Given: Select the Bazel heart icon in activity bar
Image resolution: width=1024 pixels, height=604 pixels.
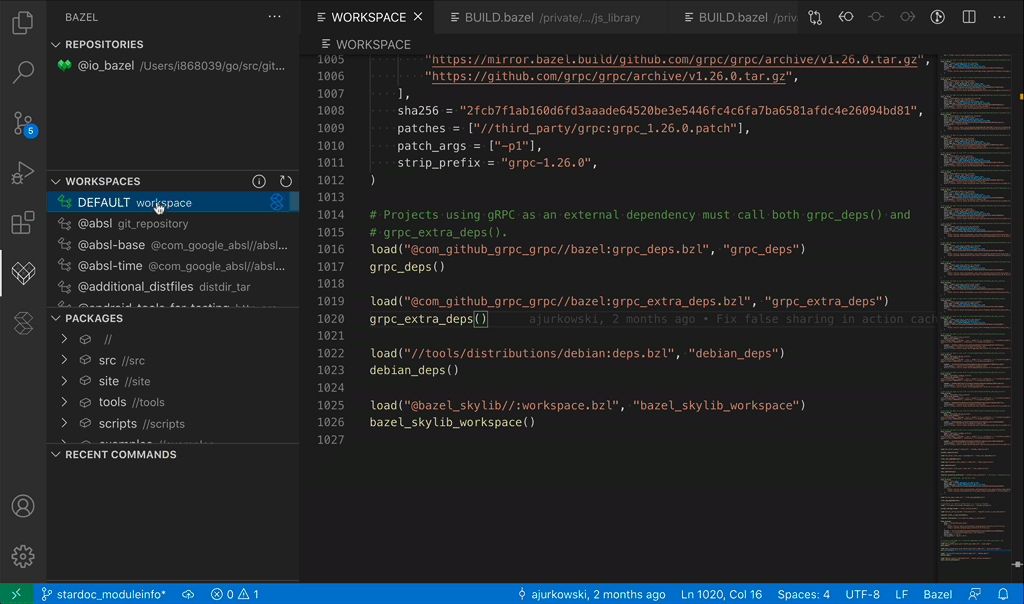Looking at the screenshot, I should (x=23, y=273).
